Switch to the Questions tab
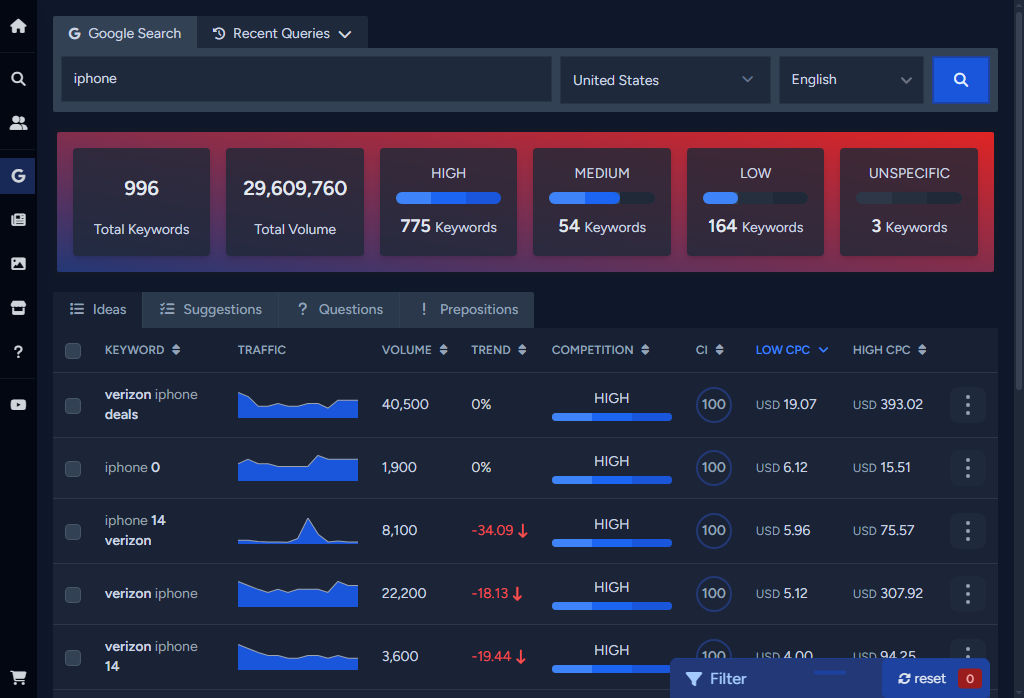Image resolution: width=1024 pixels, height=698 pixels. (339, 309)
